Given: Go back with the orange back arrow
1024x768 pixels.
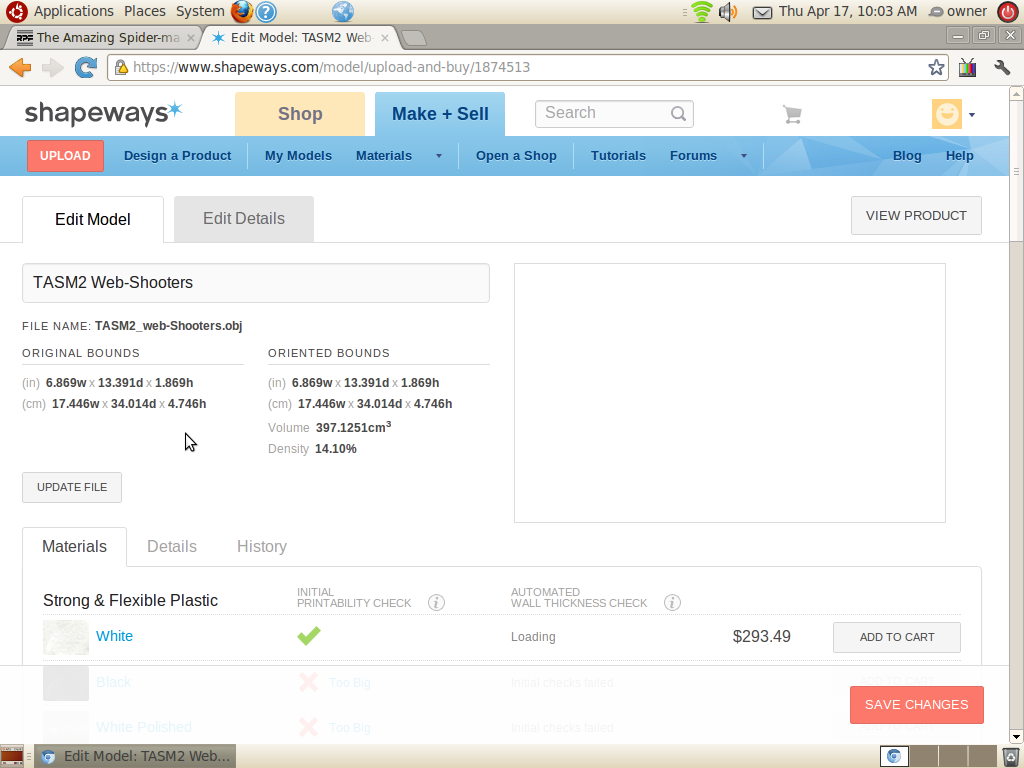Looking at the screenshot, I should [x=20, y=67].
